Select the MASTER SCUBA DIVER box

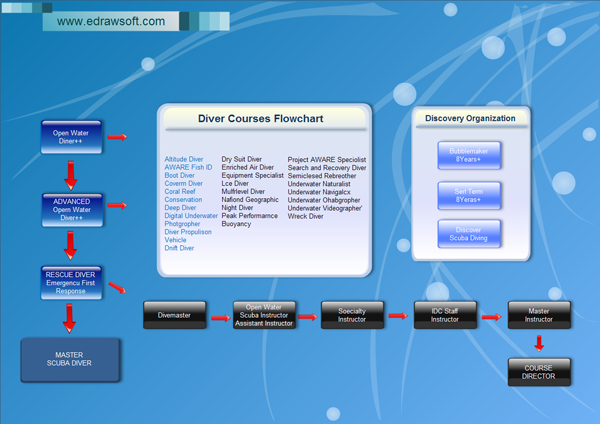coord(70,359)
